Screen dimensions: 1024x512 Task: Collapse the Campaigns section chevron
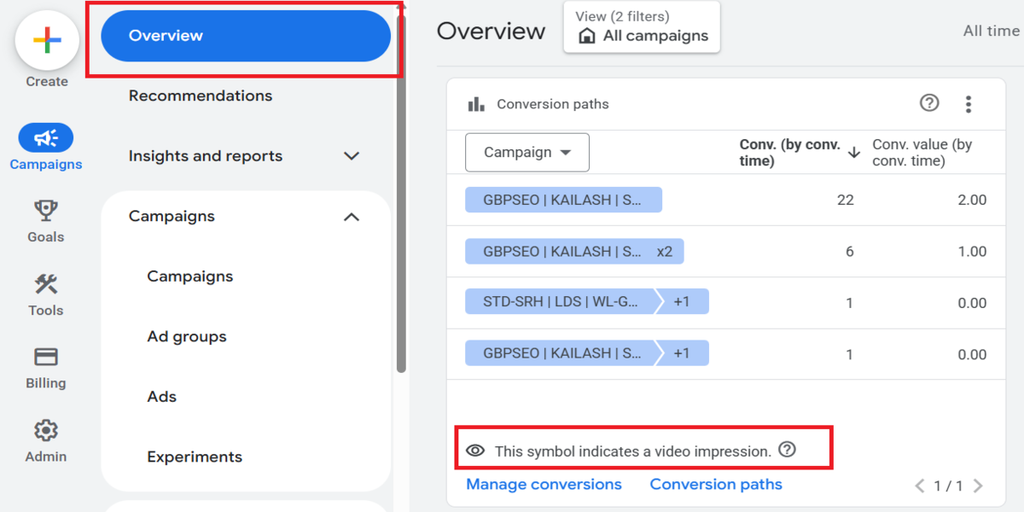tap(351, 216)
